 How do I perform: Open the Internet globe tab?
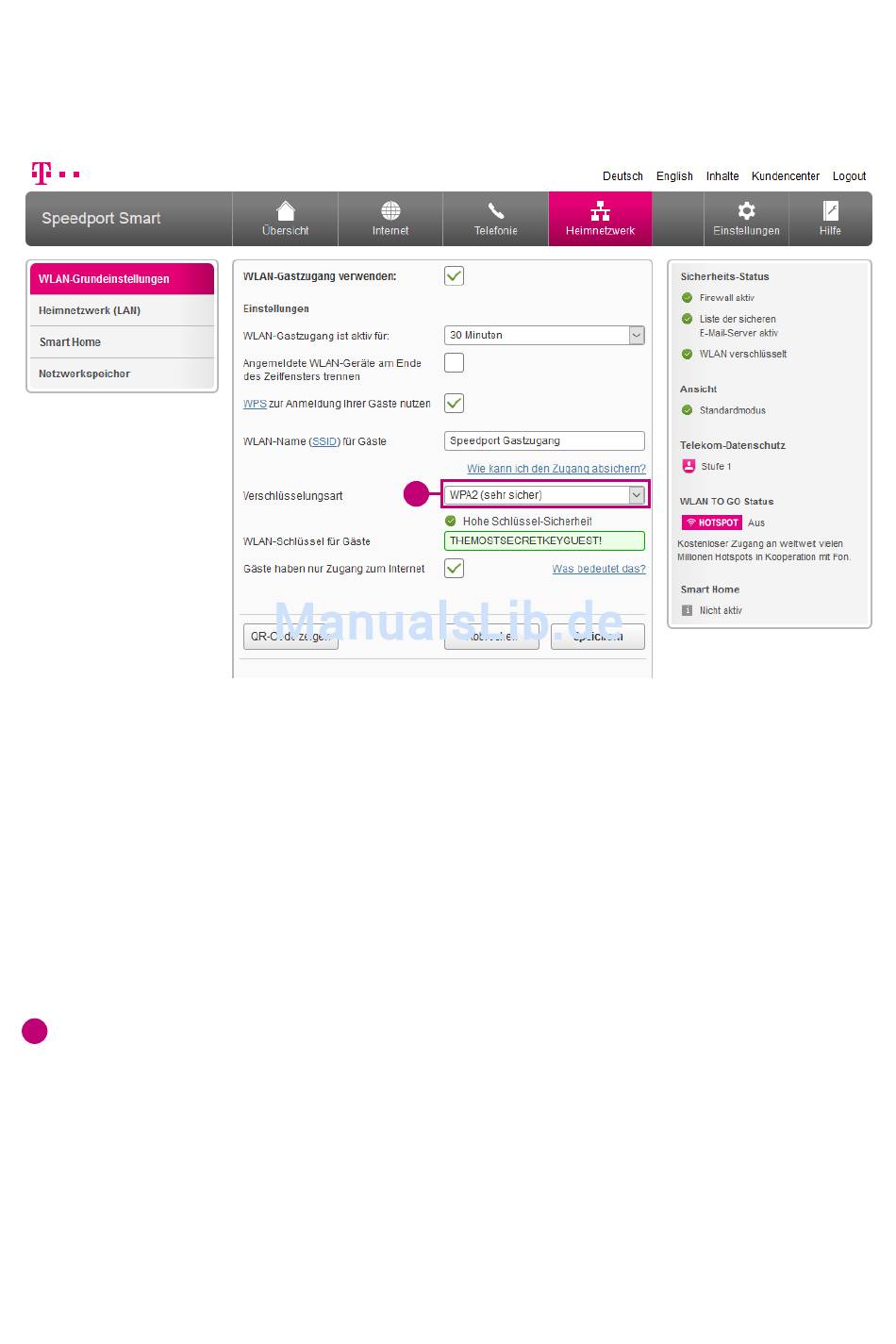click(390, 219)
